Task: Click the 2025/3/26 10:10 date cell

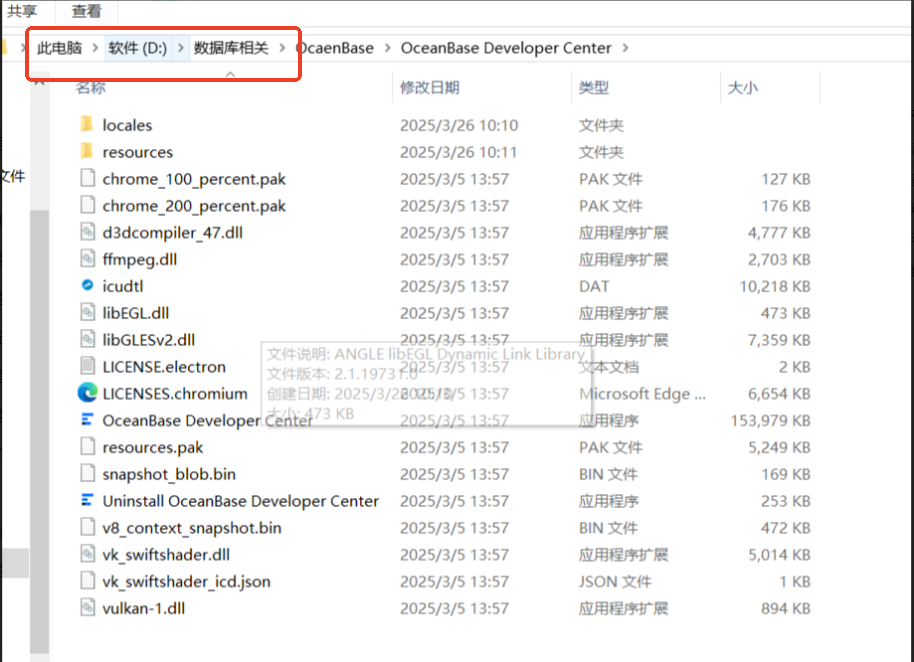Action: 459,125
